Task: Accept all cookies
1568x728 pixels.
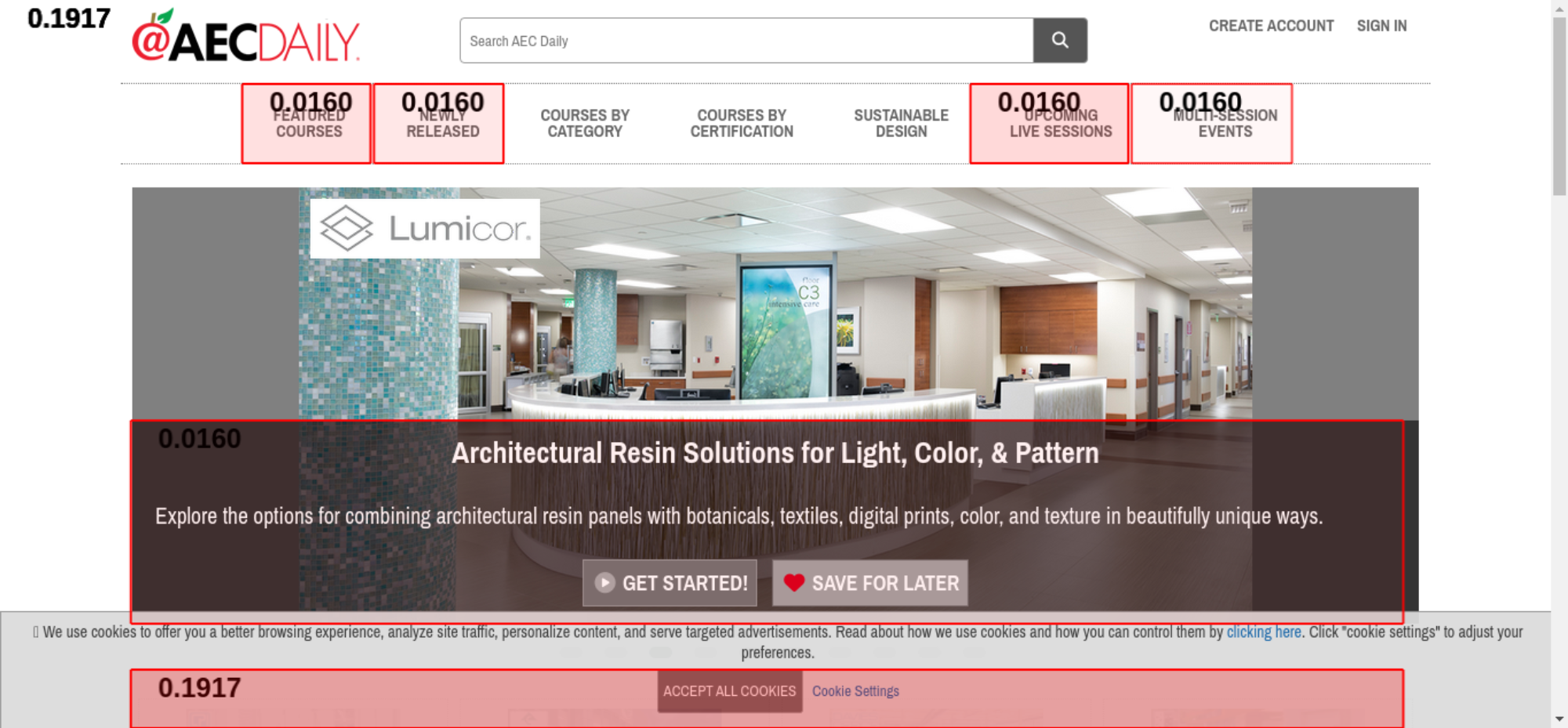Action: 729,691
